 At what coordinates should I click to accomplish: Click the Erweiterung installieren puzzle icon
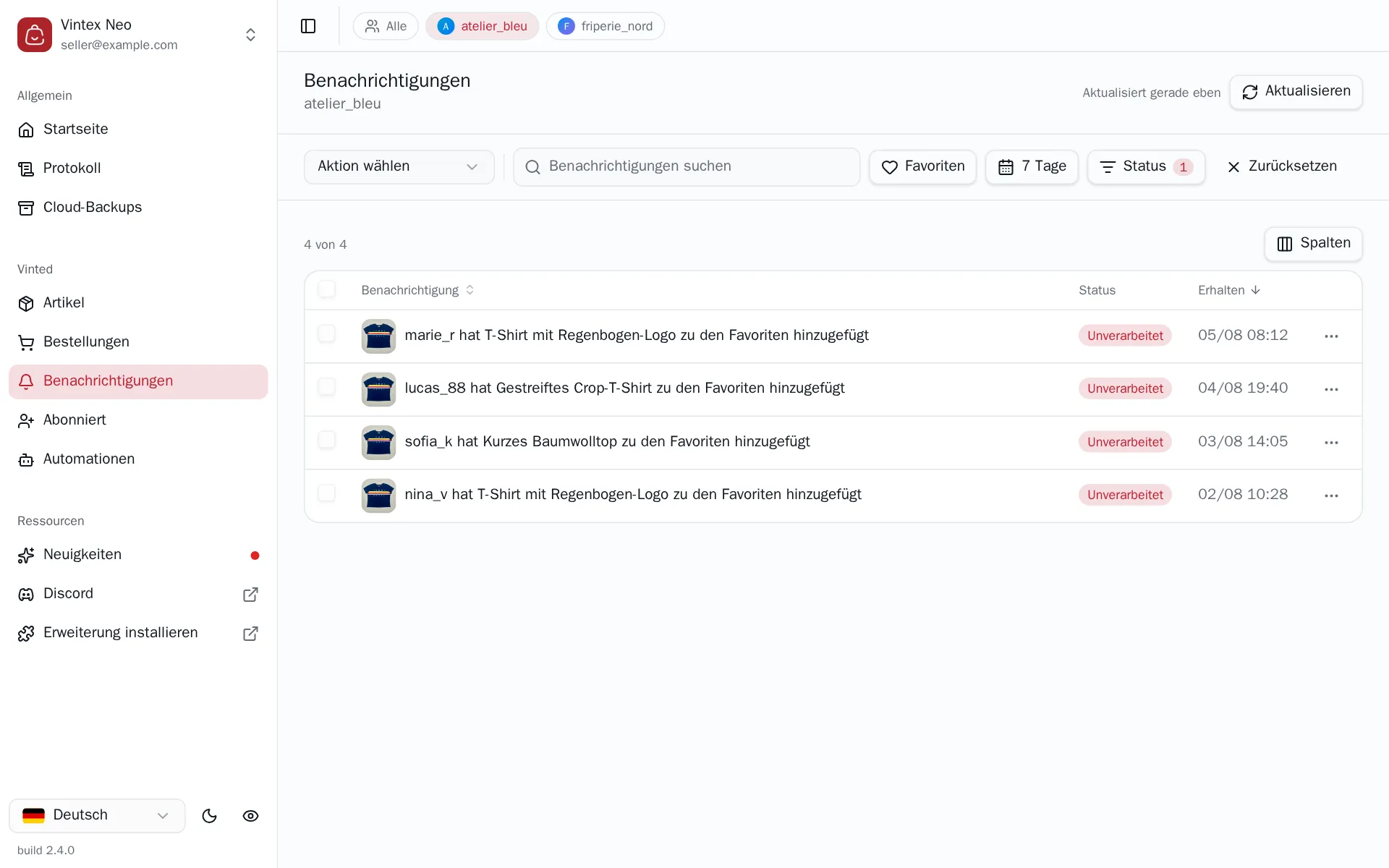(x=26, y=633)
